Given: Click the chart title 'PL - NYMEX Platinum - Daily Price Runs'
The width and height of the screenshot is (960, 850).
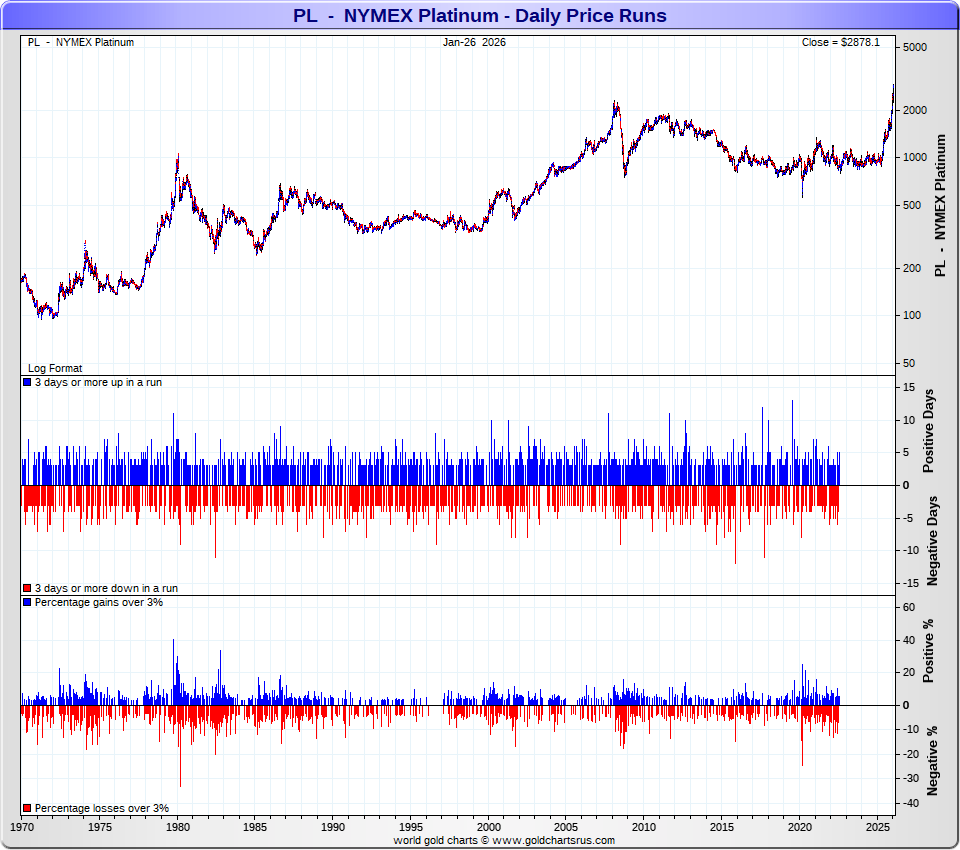Looking at the screenshot, I should click(479, 15).
